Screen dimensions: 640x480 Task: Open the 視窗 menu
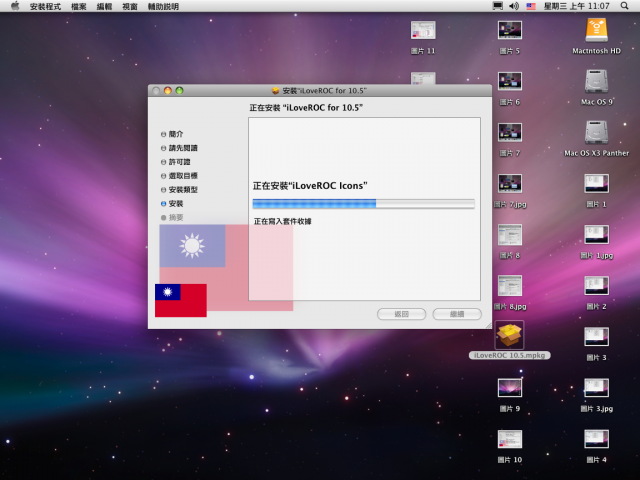[x=130, y=7]
